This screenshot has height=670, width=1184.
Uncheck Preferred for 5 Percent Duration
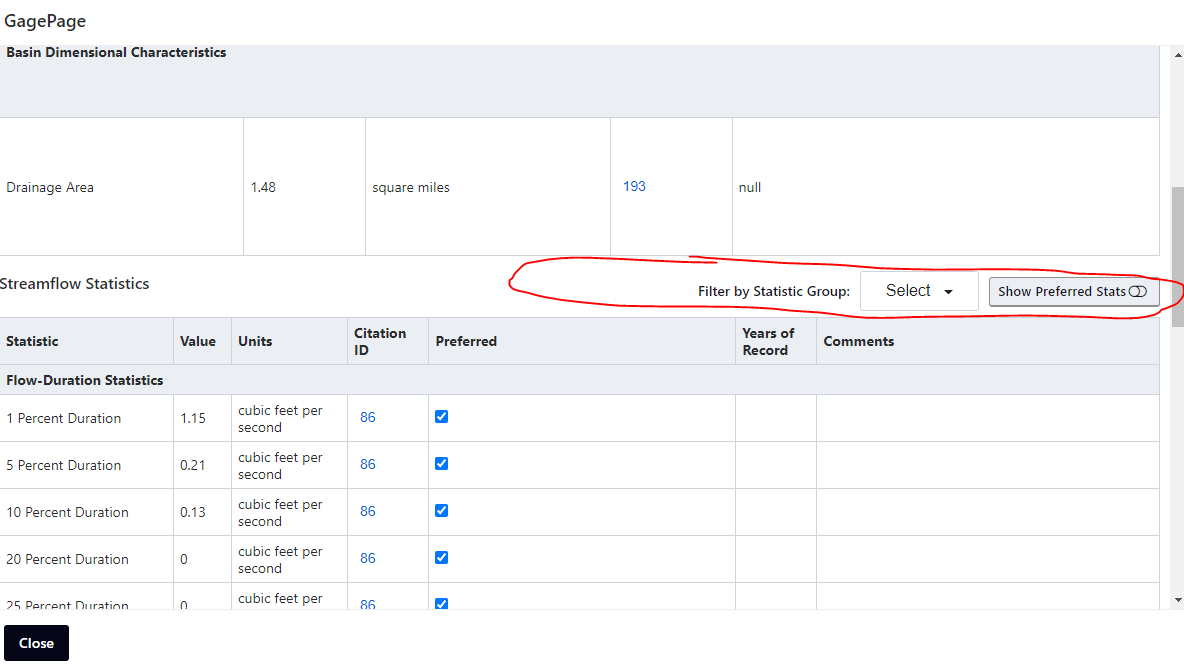click(x=442, y=464)
